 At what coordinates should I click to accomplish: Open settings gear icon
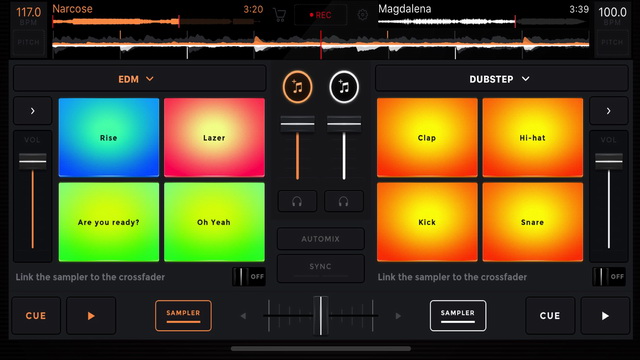[362, 15]
